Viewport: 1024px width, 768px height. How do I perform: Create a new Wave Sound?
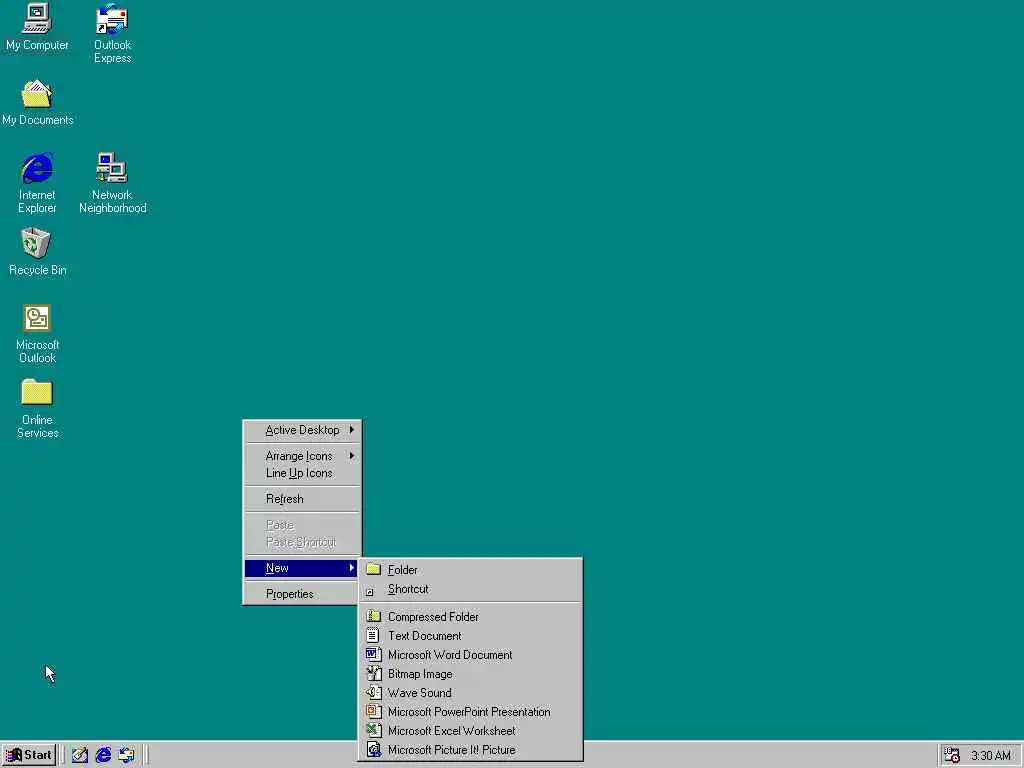tap(470, 692)
